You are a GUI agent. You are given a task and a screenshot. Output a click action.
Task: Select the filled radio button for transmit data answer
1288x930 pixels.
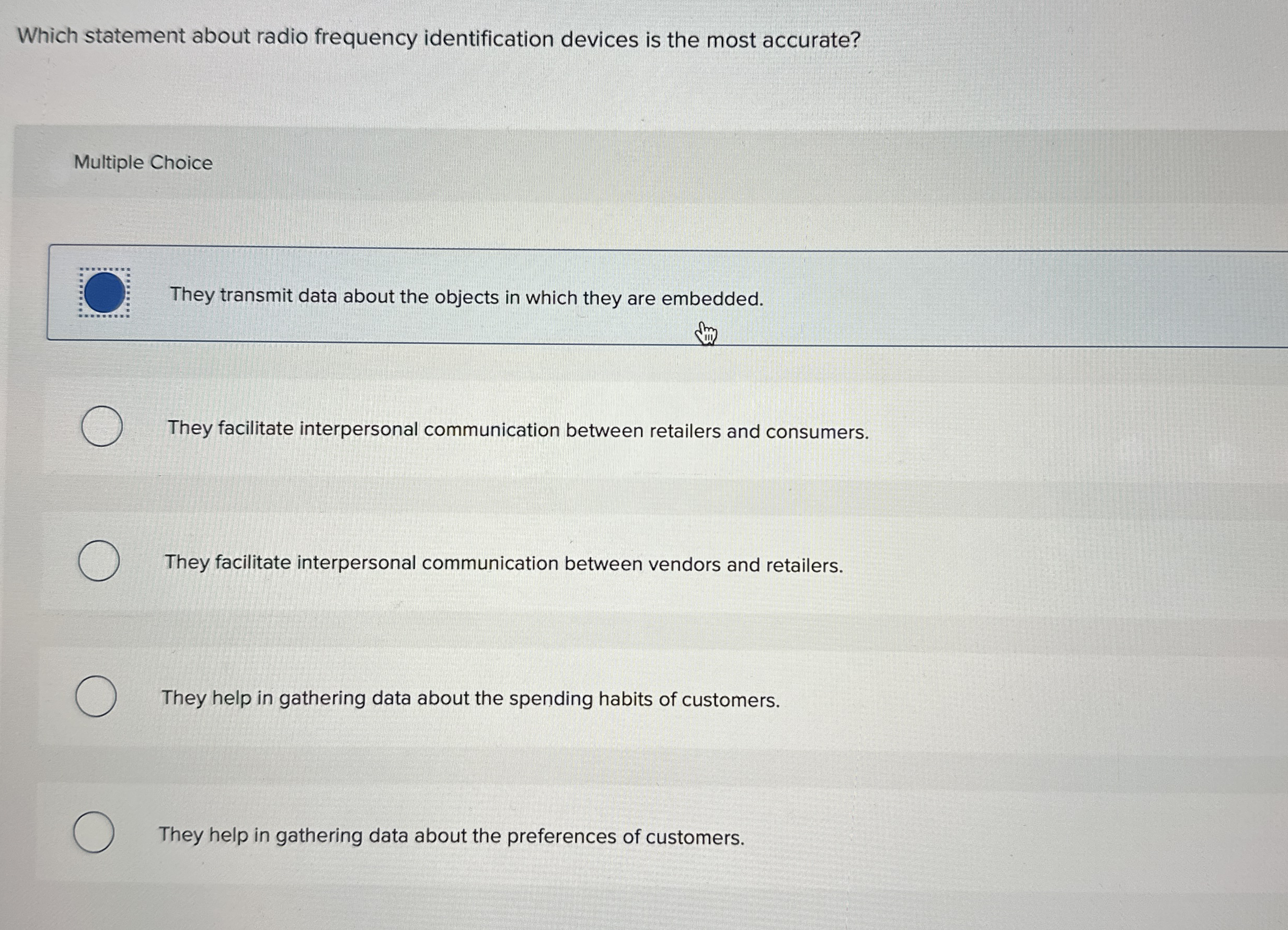104,293
